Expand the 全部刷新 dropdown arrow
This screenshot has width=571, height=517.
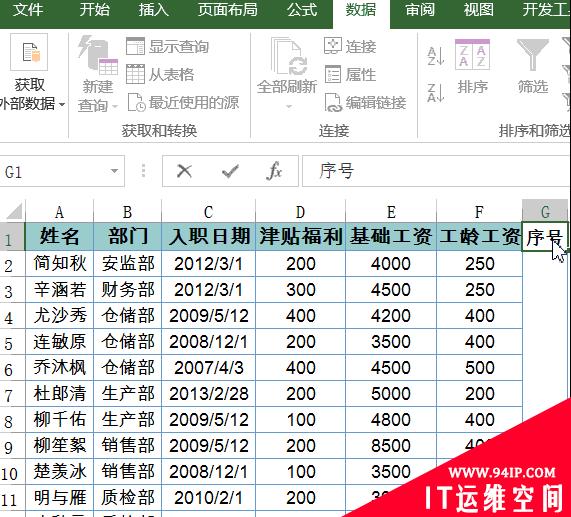point(289,107)
